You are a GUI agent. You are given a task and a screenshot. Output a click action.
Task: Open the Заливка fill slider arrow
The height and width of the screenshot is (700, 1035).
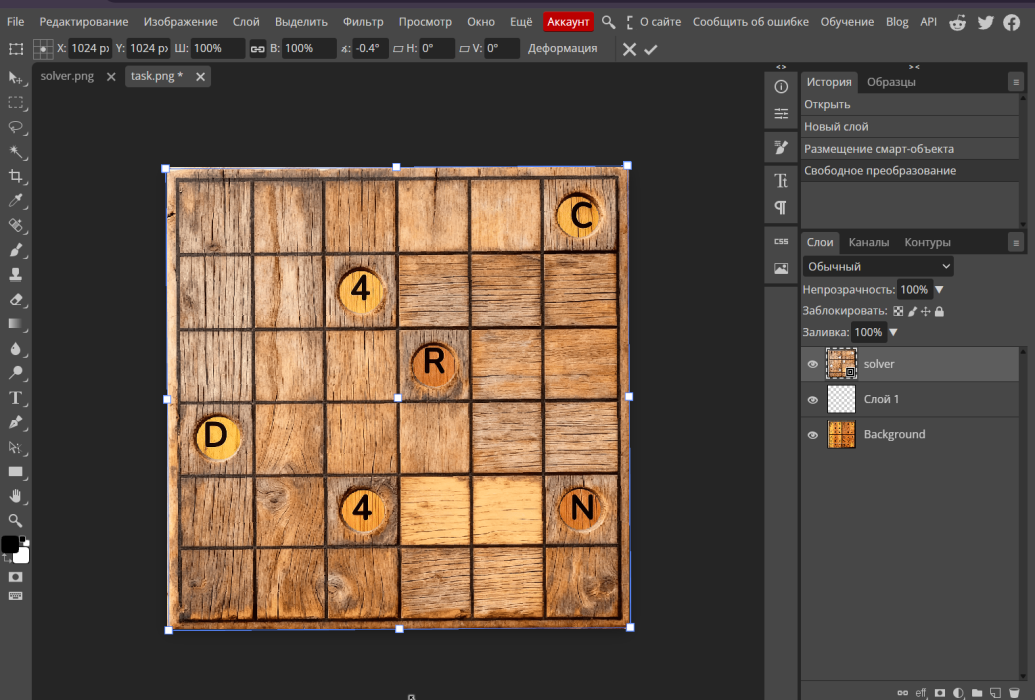[x=894, y=332]
